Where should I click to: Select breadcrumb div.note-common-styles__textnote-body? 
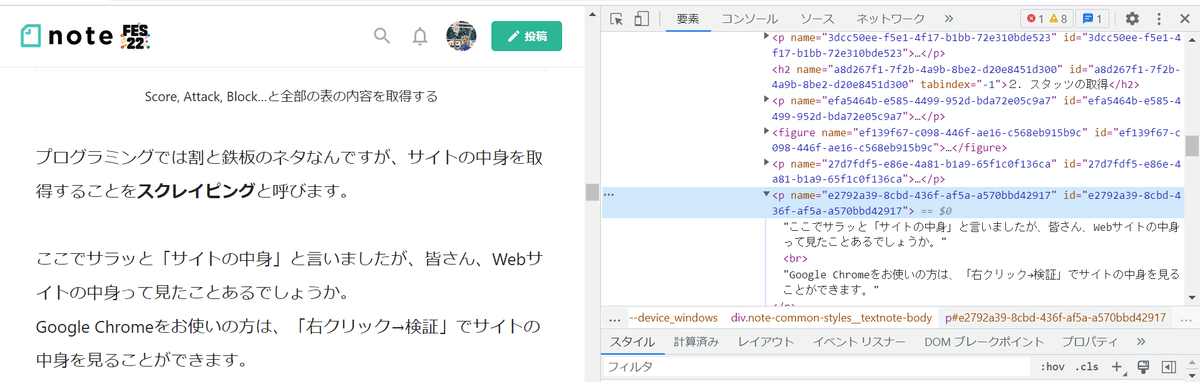832,318
